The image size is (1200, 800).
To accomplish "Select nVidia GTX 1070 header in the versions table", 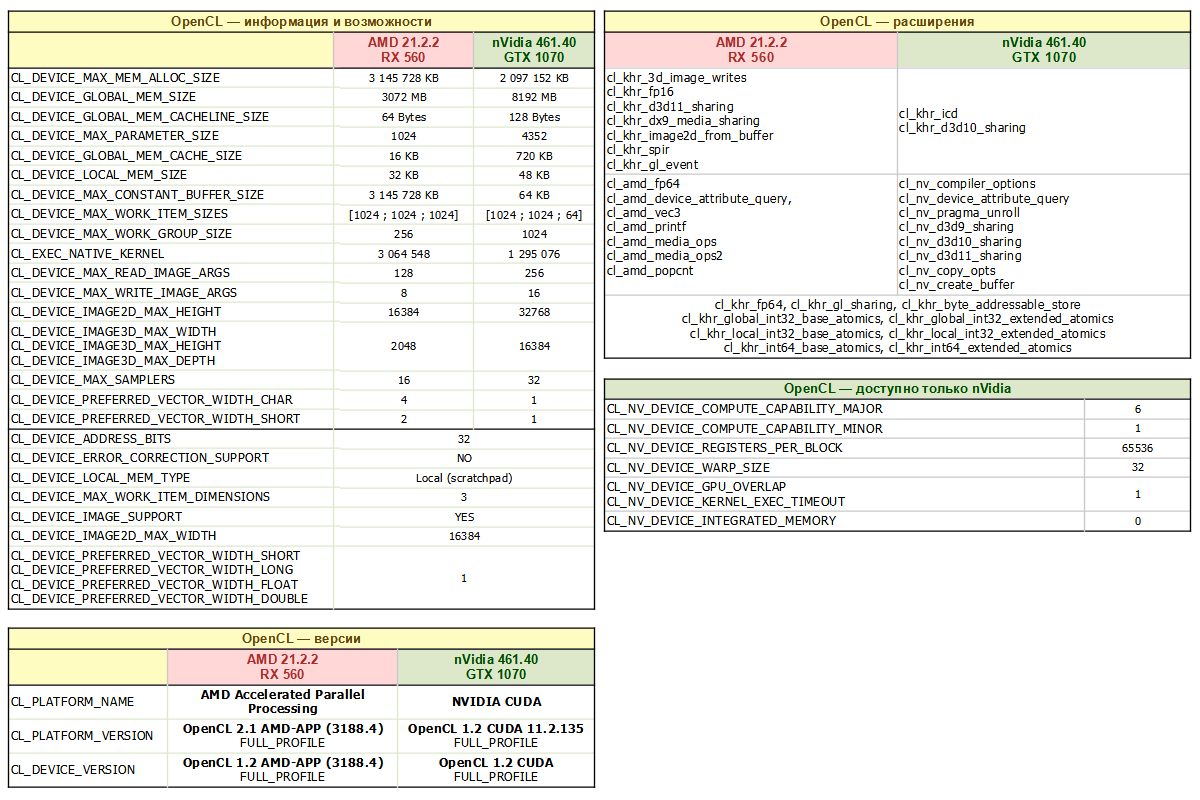I will (496, 667).
